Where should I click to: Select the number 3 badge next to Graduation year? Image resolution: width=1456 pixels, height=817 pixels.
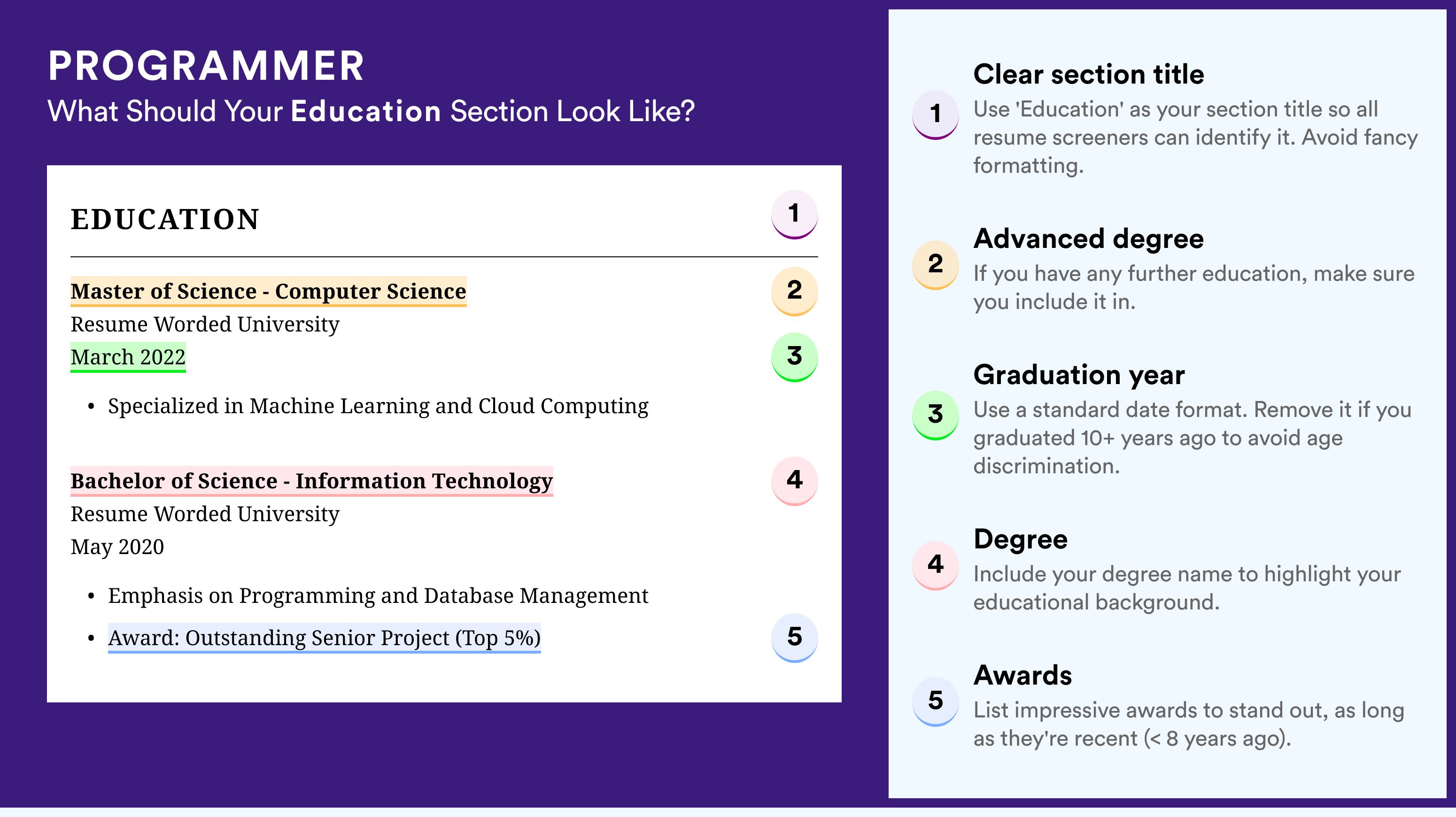pos(936,415)
